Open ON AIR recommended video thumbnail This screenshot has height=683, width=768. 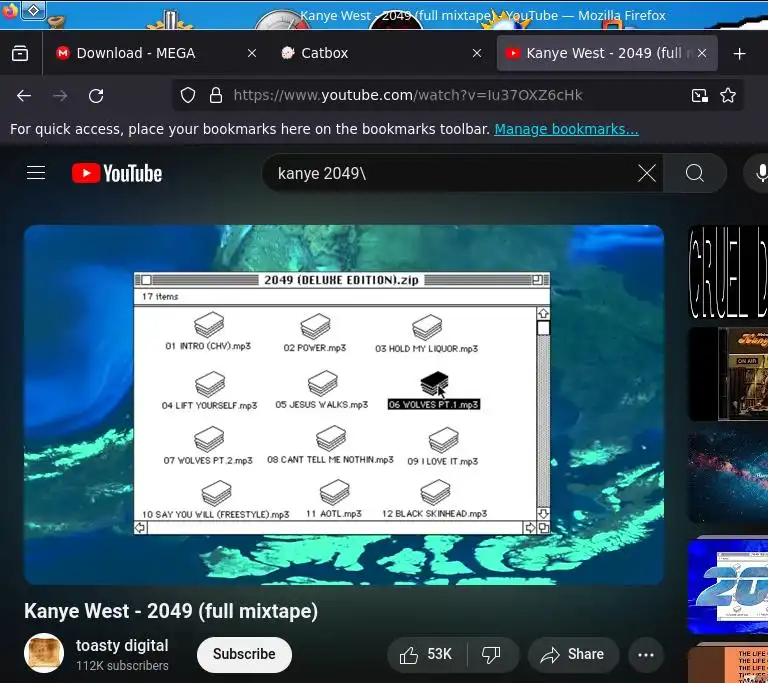coord(728,374)
